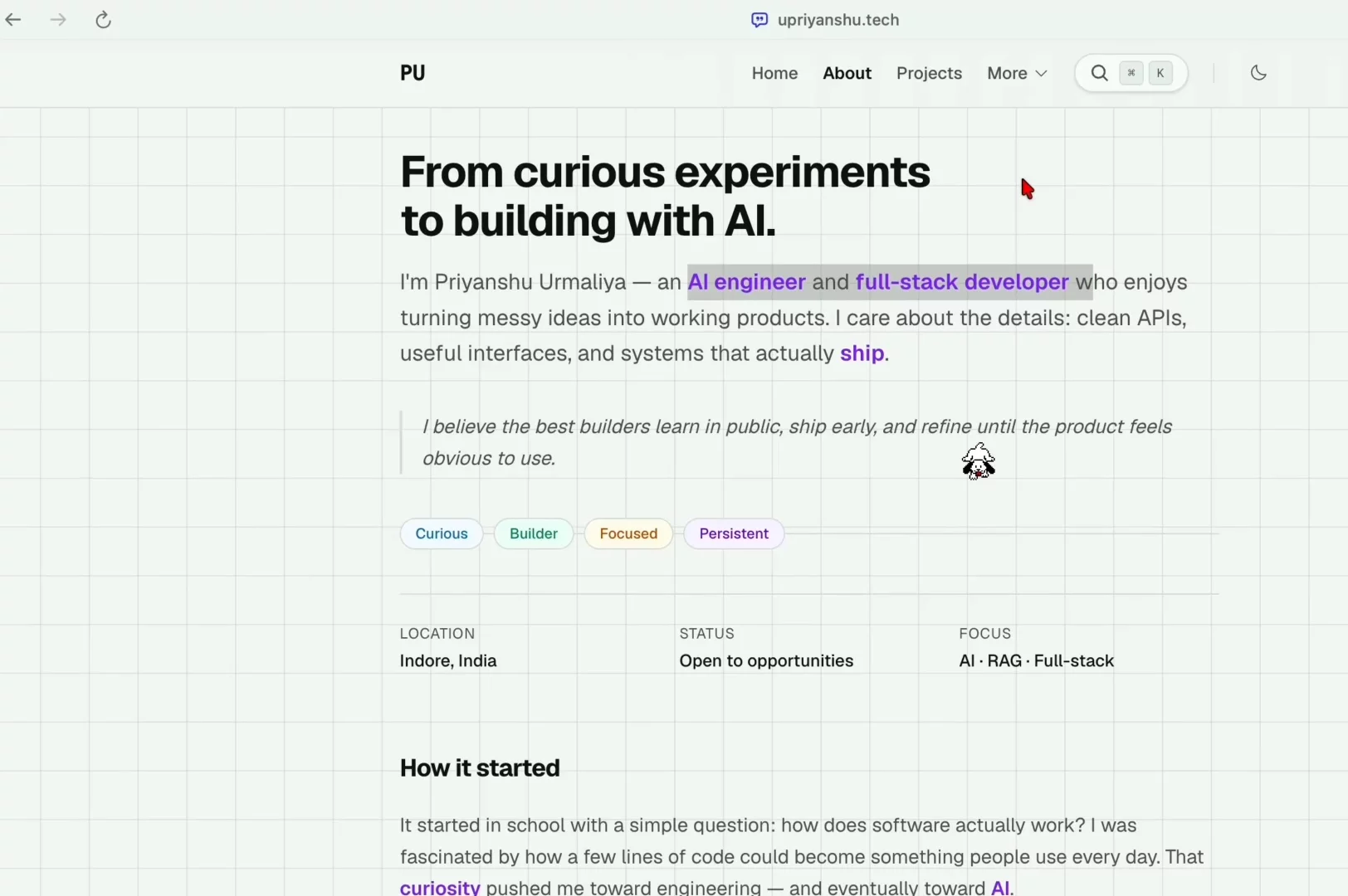The image size is (1348, 896).
Task: Click the 'curiosity' highlighted word
Action: click(x=440, y=887)
